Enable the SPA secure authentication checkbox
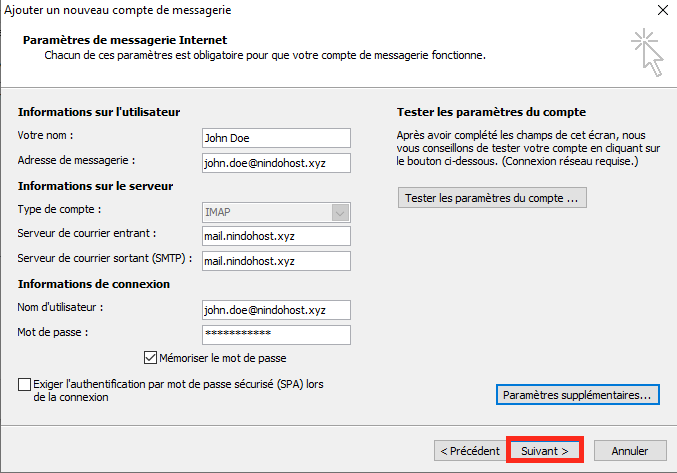Image resolution: width=677 pixels, height=473 pixels. pyautogui.click(x=24, y=384)
